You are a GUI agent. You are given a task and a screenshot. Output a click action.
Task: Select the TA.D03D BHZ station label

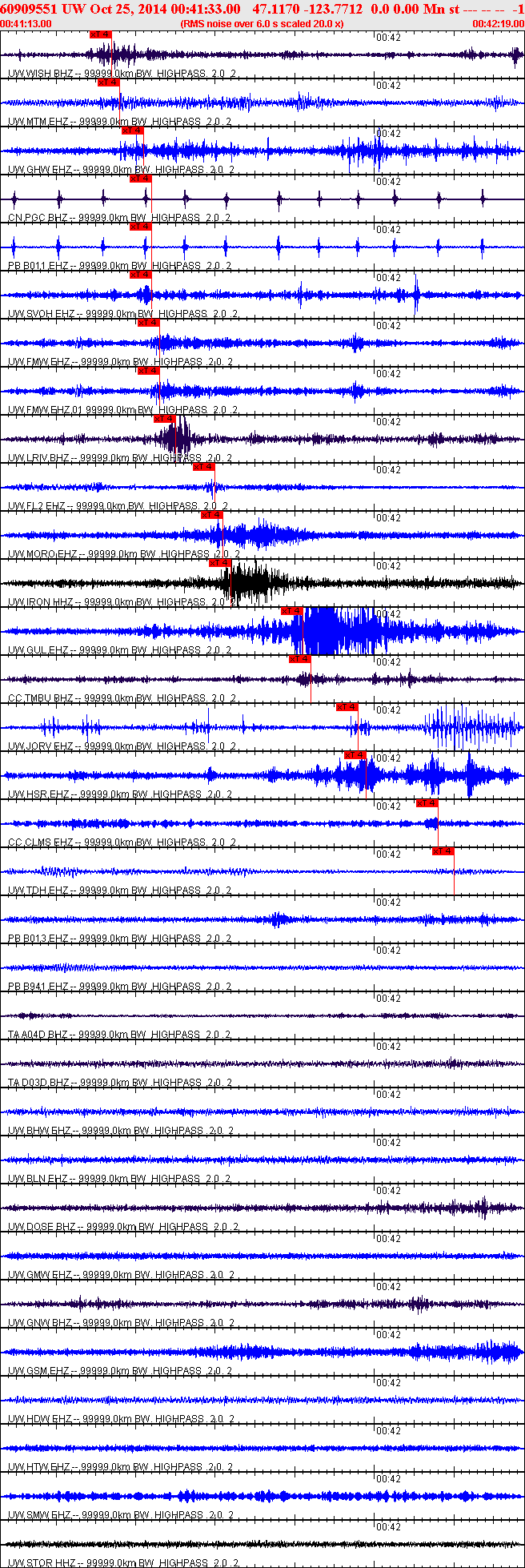(120, 1083)
